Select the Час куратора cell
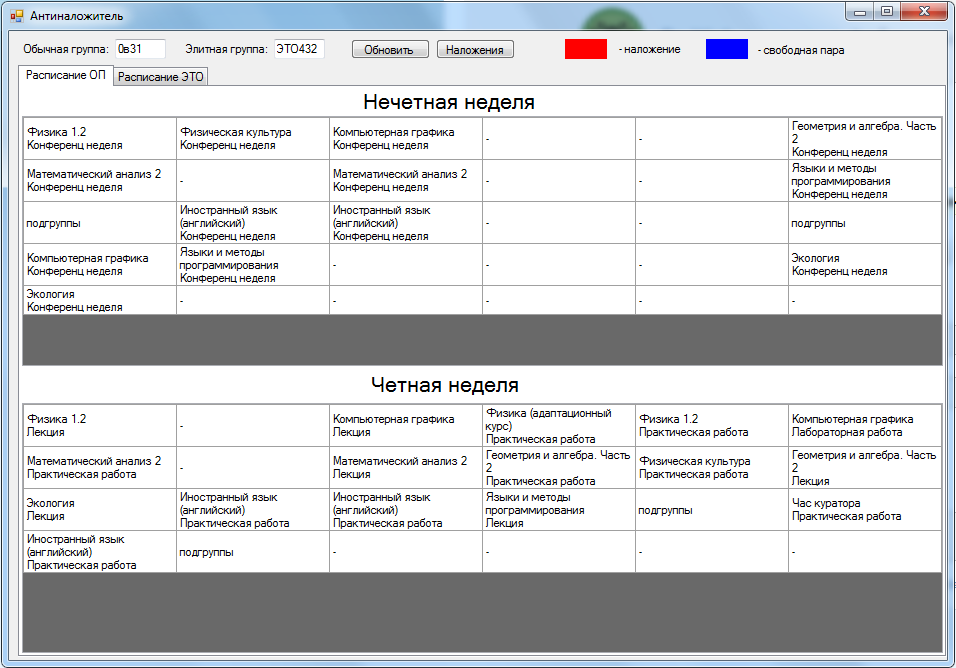 [x=864, y=510]
